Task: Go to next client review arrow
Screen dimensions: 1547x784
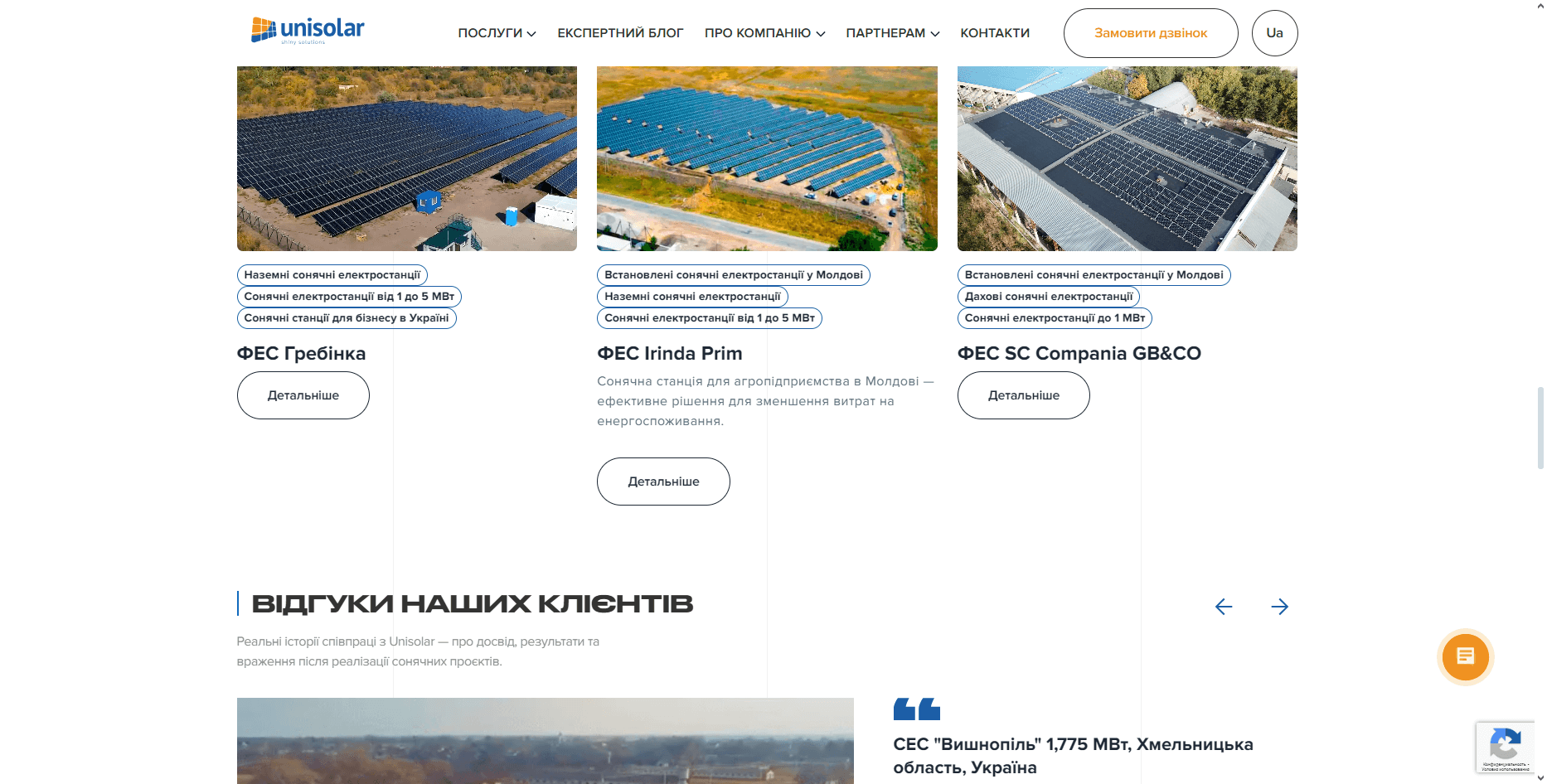Action: (1279, 607)
